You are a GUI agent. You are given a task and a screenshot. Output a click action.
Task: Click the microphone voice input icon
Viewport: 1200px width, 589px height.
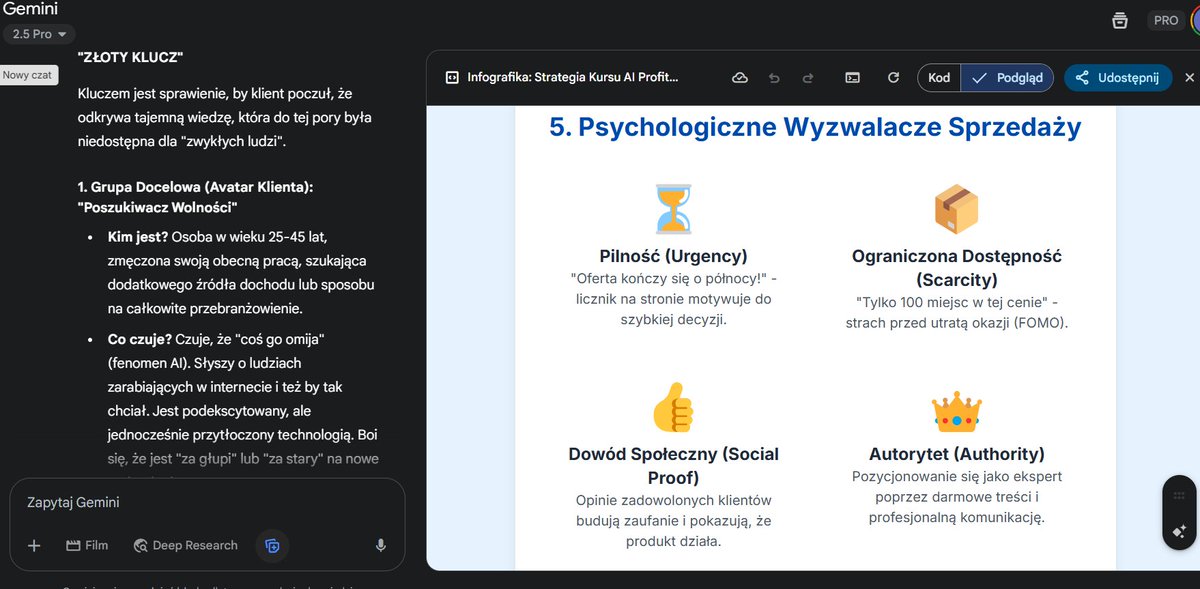(x=381, y=545)
